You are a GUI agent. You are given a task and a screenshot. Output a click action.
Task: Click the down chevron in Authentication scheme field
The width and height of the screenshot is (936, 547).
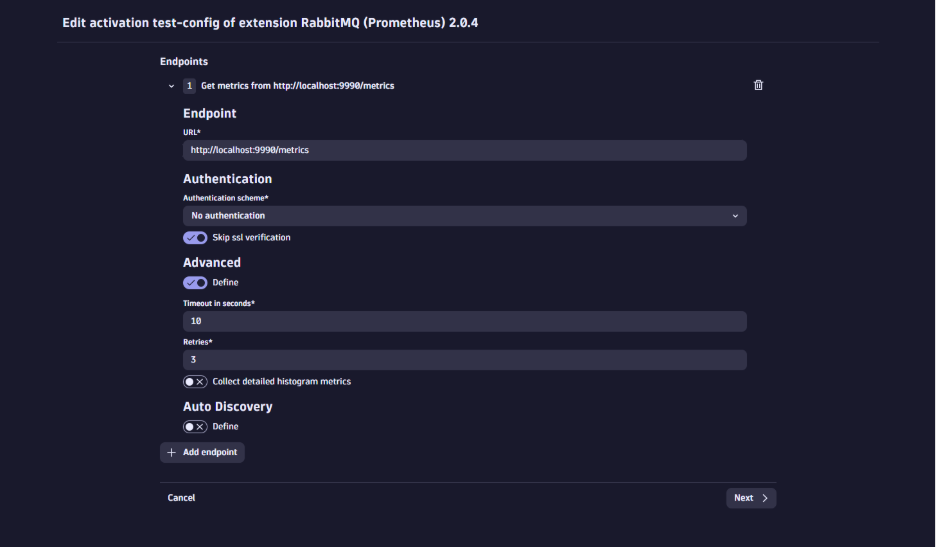click(735, 216)
